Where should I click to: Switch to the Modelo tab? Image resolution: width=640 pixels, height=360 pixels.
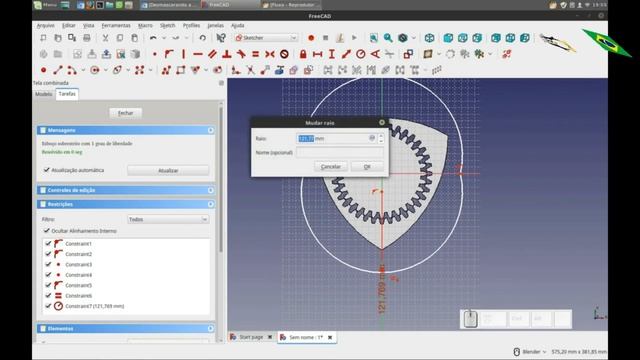[44, 94]
